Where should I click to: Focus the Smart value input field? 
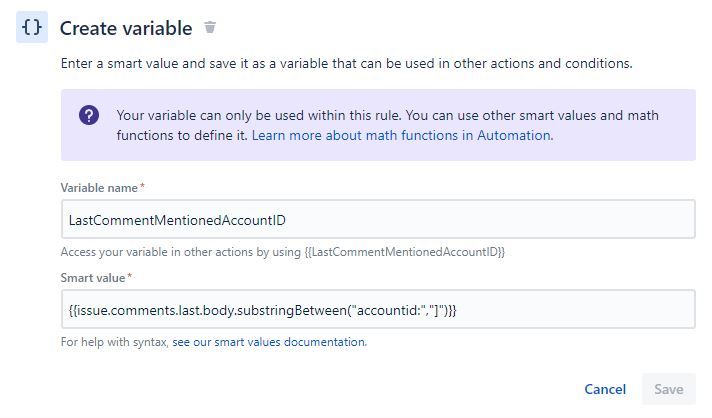[378, 310]
